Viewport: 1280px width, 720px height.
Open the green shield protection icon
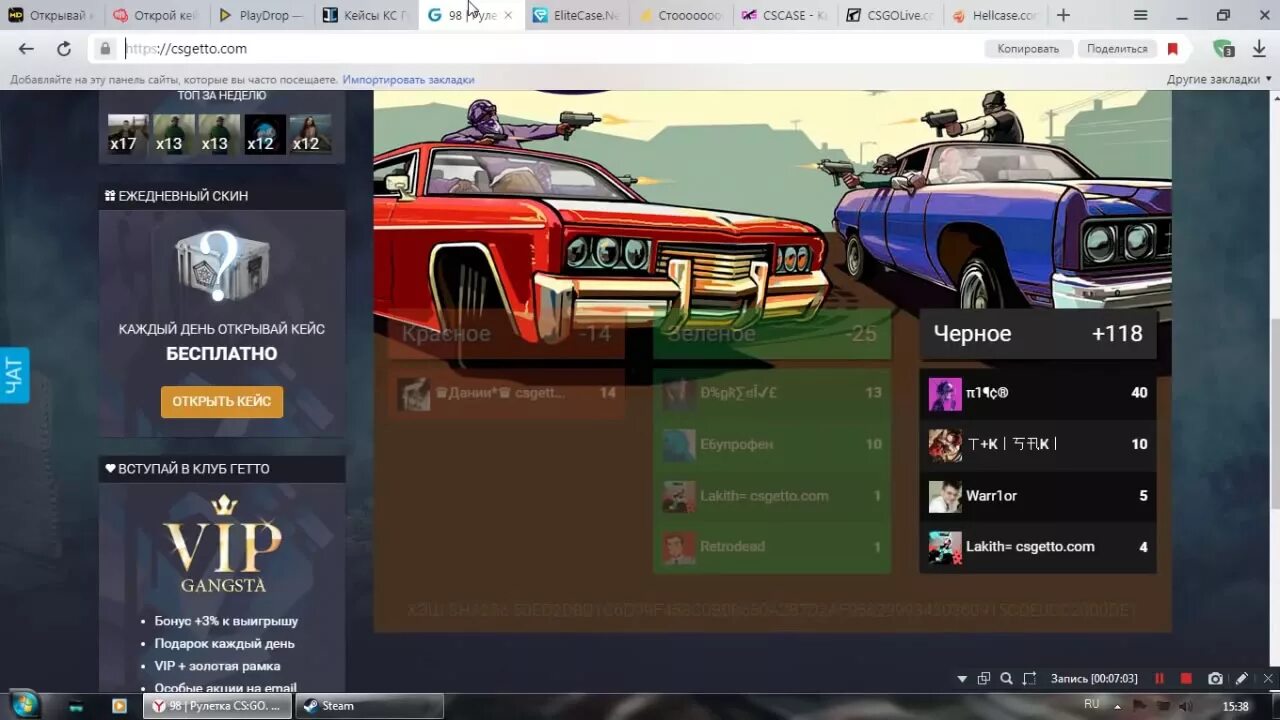[x=1223, y=49]
